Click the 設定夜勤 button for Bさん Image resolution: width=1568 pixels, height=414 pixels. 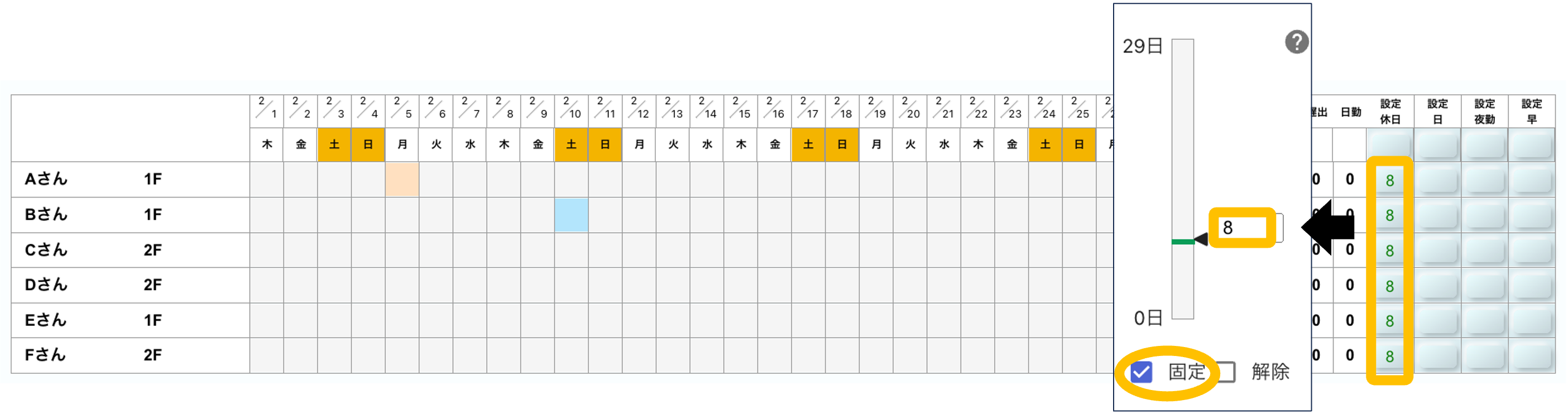click(1485, 215)
